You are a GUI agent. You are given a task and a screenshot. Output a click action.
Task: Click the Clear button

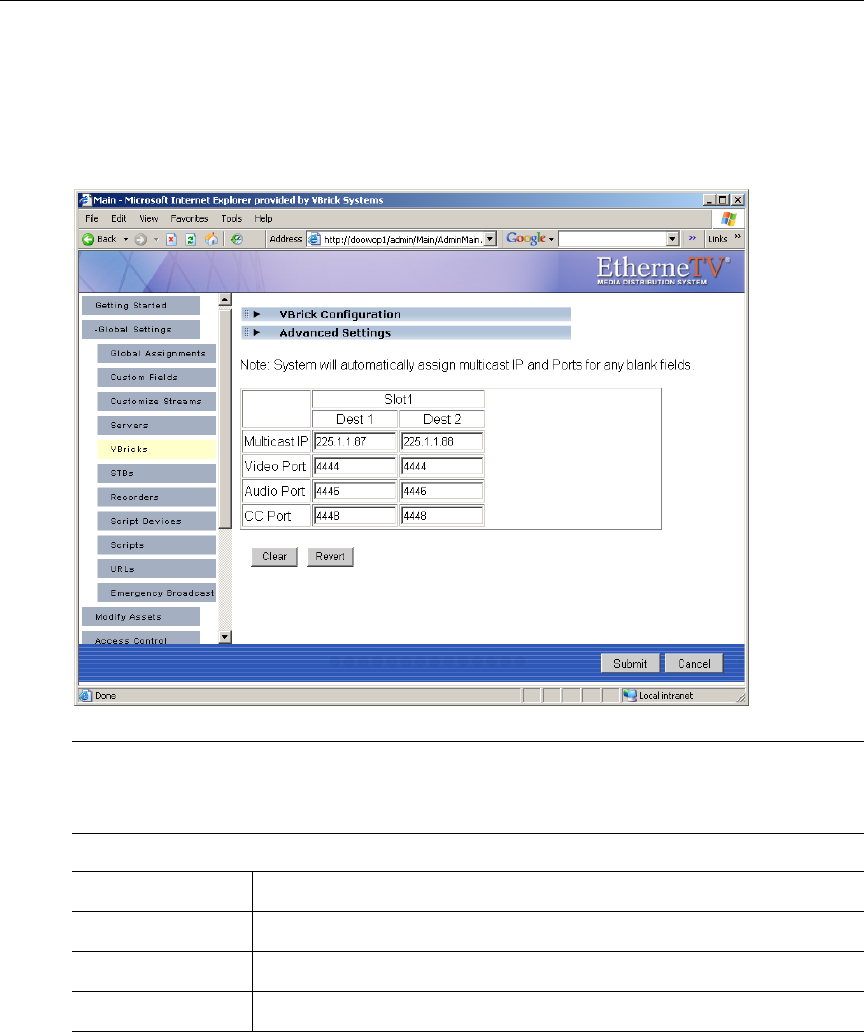[x=274, y=557]
